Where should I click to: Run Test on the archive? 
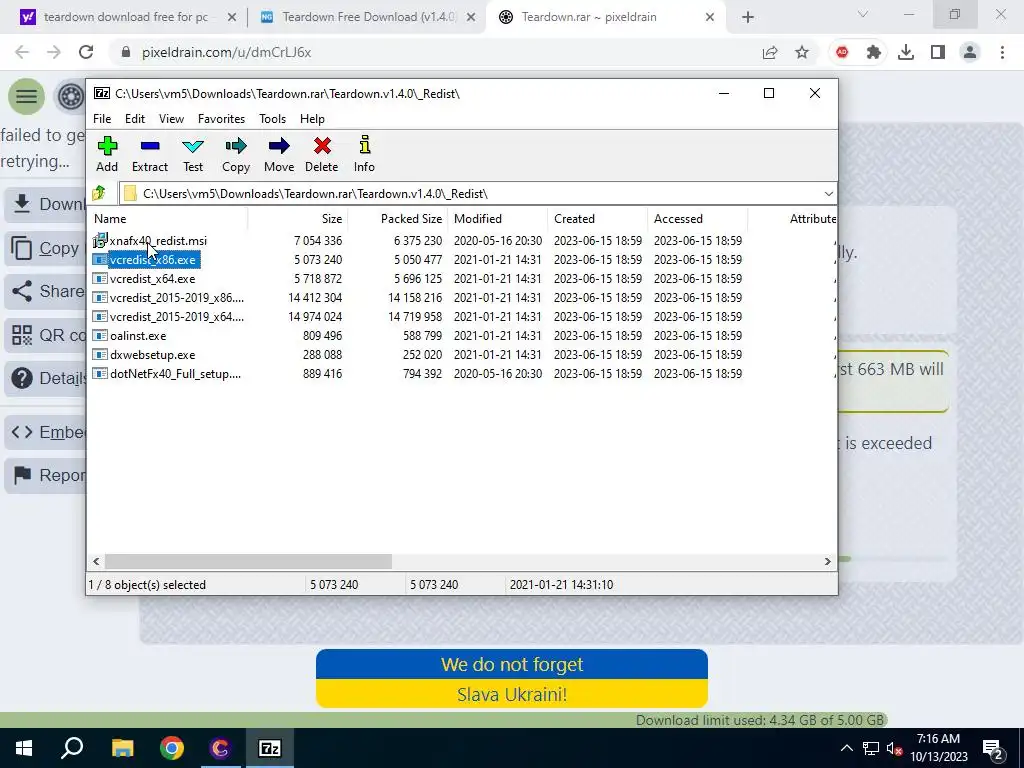193,154
